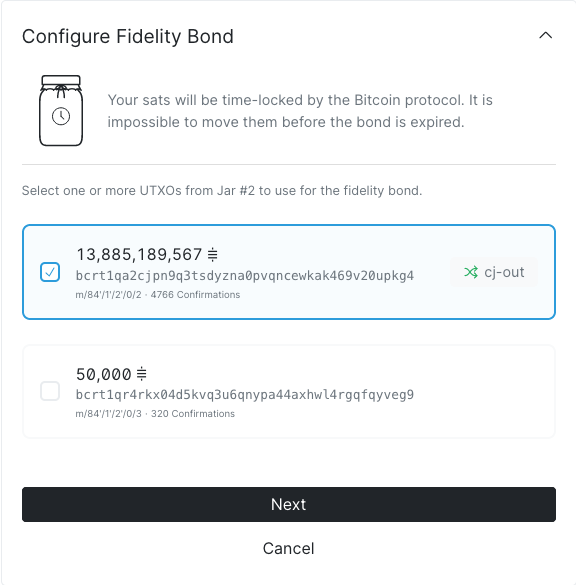Select address bcrt1qr4rkx04d5kvq3u6qnypa44axhwl4rgqfqyveg9
576x585 pixels.
pyautogui.click(x=245, y=395)
